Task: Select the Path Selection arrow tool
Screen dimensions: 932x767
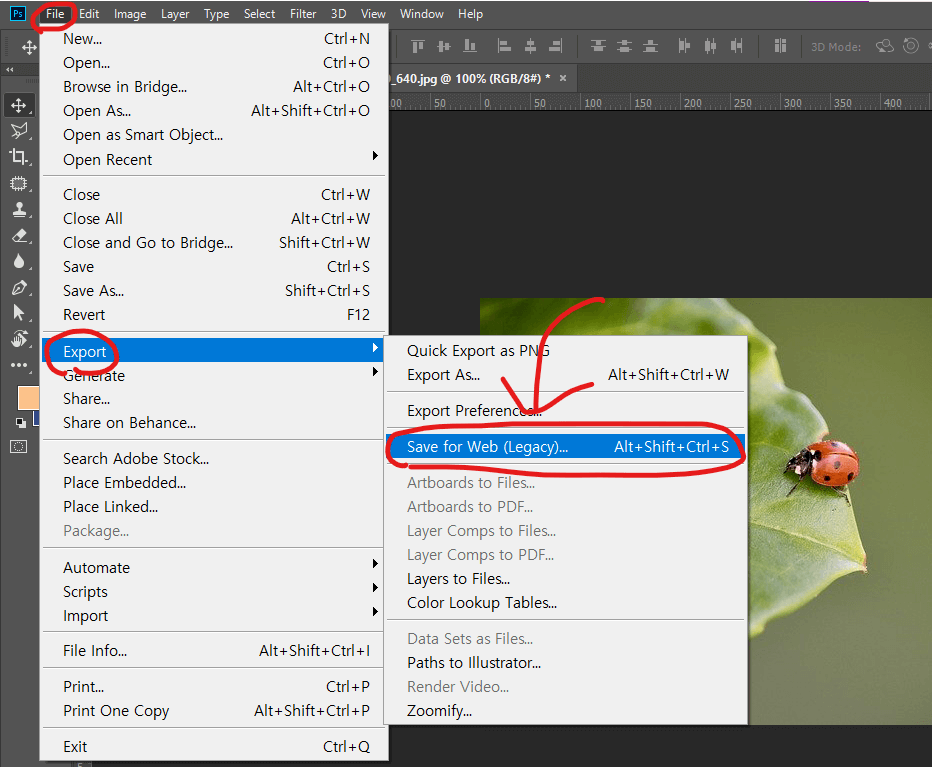Action: pos(18,313)
